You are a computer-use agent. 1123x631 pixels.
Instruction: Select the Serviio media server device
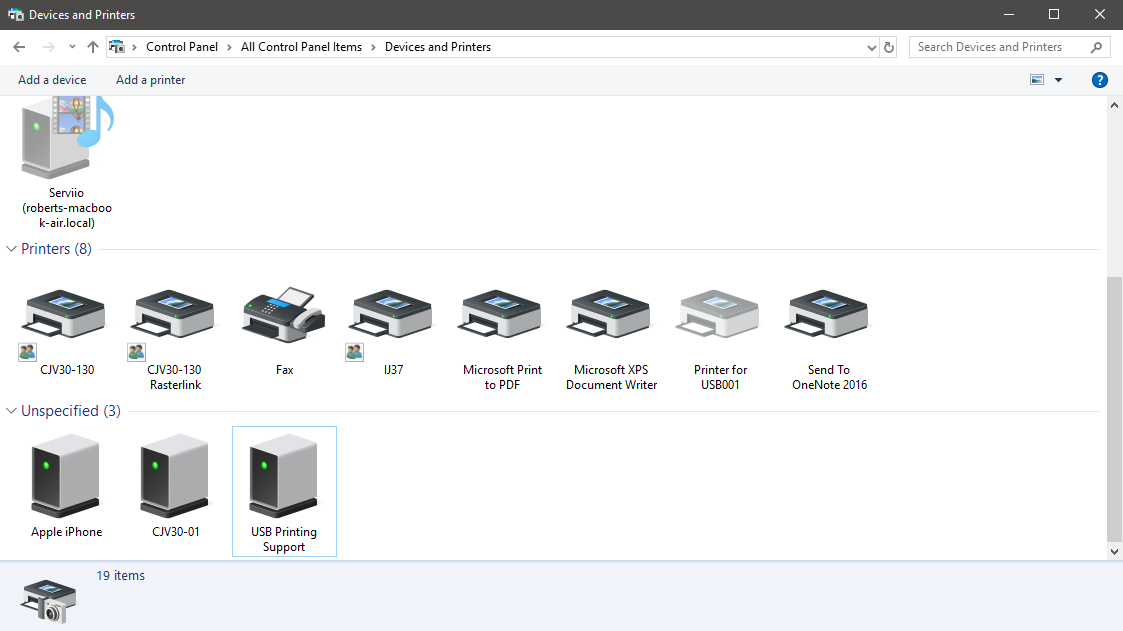67,163
